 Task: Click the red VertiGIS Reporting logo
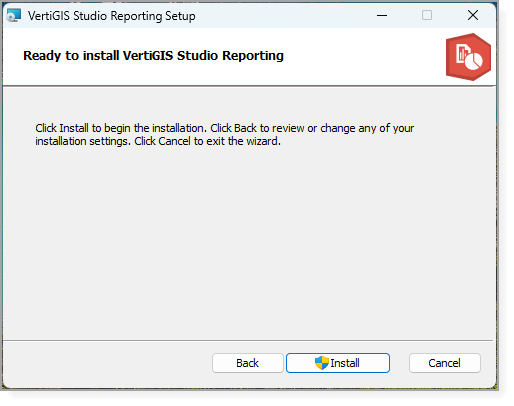(468, 57)
